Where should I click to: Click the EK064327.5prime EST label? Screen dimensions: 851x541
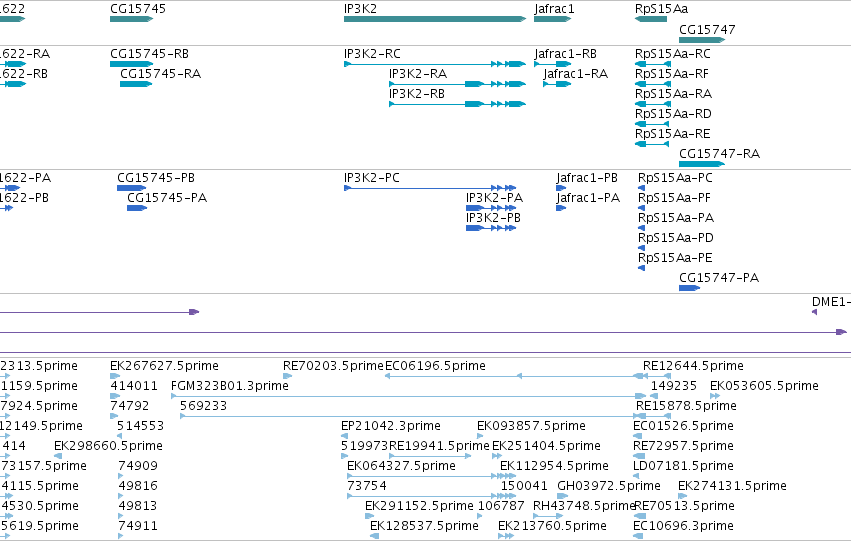[x=401, y=467]
